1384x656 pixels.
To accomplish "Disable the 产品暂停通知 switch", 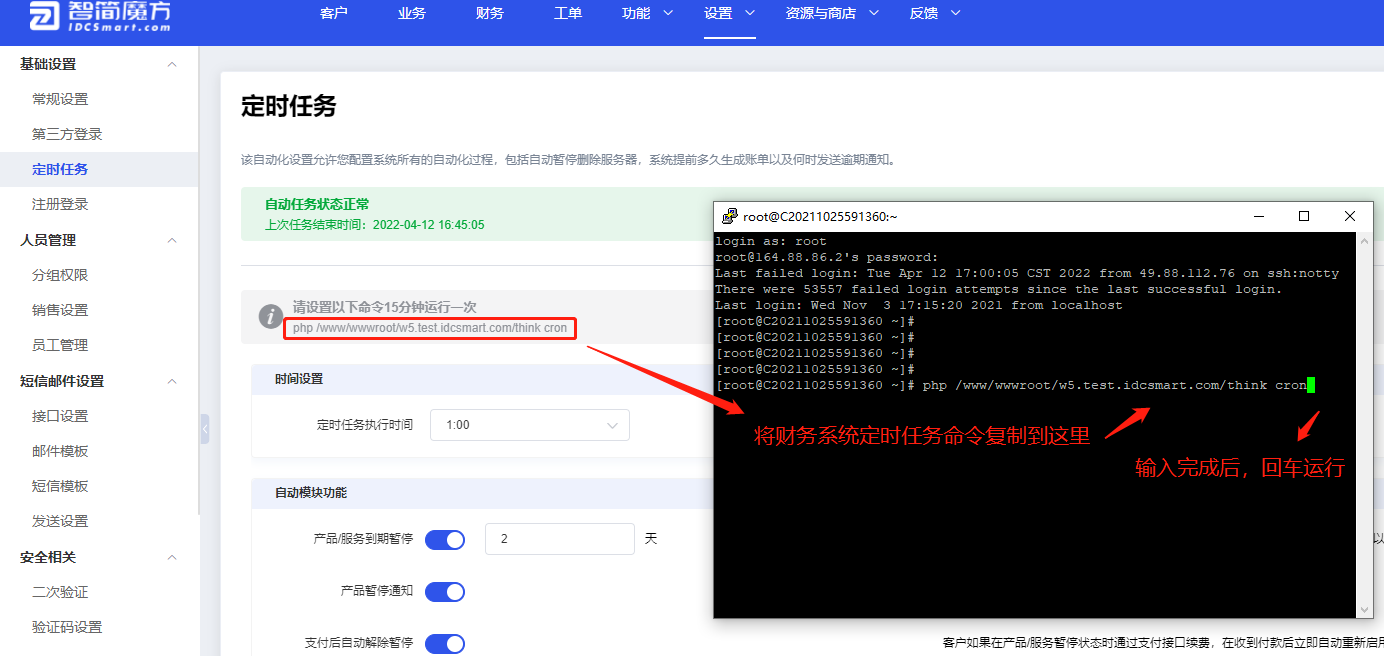I will pos(445,592).
